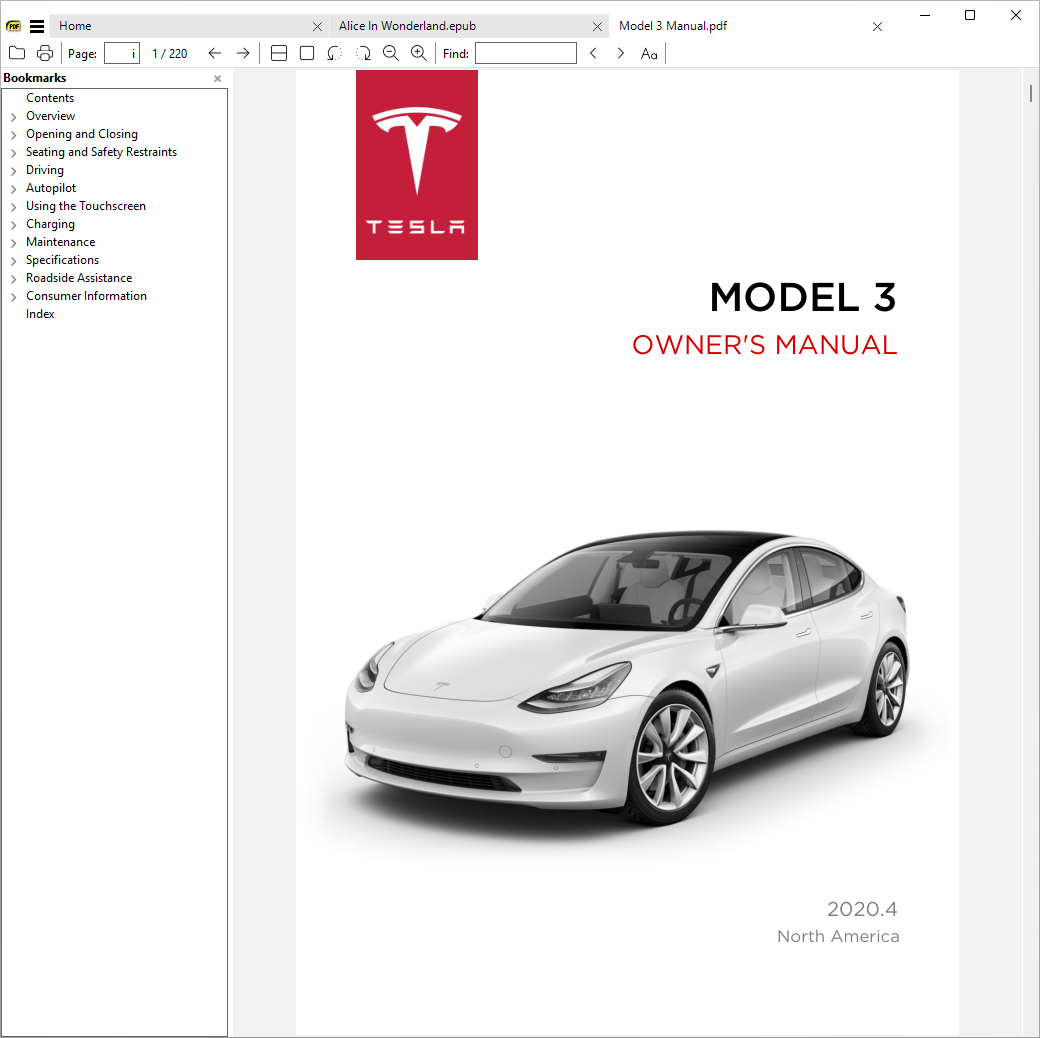Expand the Charging bookmark

pyautogui.click(x=13, y=225)
